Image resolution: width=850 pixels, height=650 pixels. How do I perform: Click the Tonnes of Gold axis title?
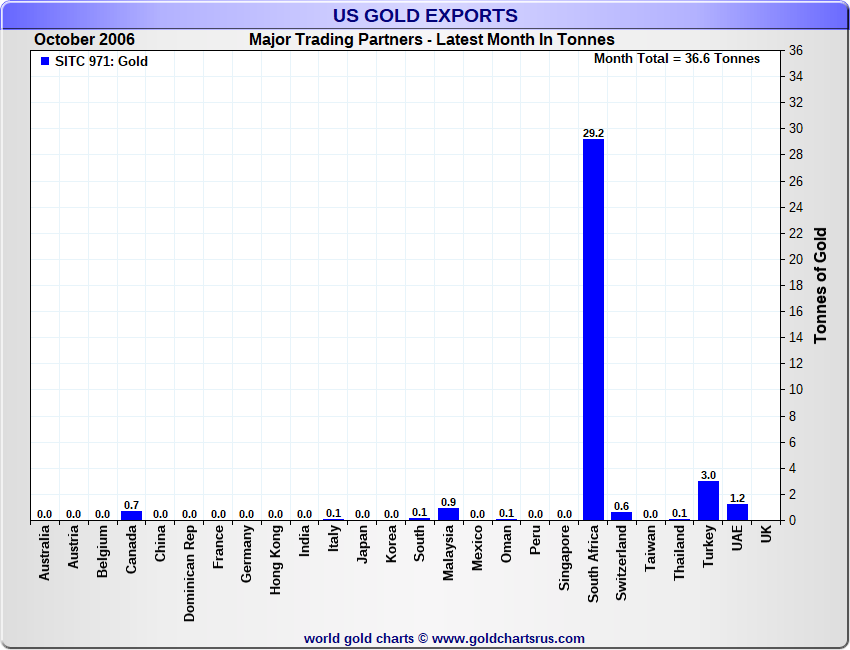coord(820,285)
